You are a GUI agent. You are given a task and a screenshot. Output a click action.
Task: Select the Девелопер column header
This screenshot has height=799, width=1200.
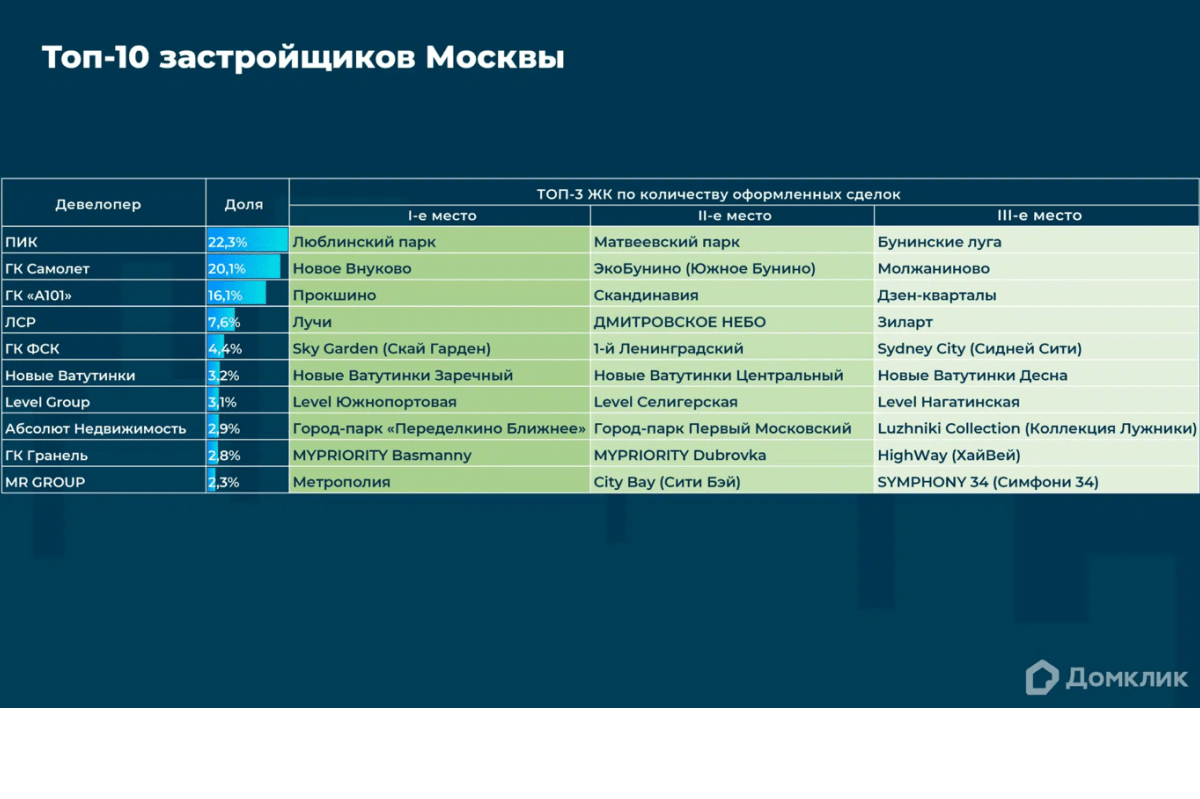(x=98, y=204)
